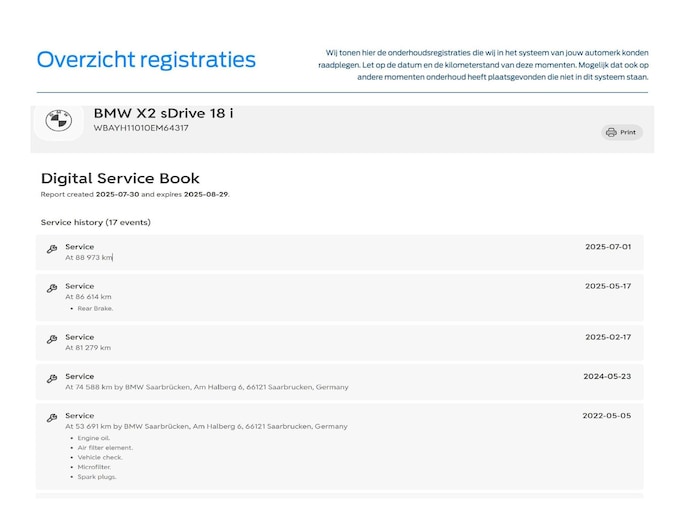Click the Overzicht registraties heading
This screenshot has width=685, height=513.
[x=146, y=59]
